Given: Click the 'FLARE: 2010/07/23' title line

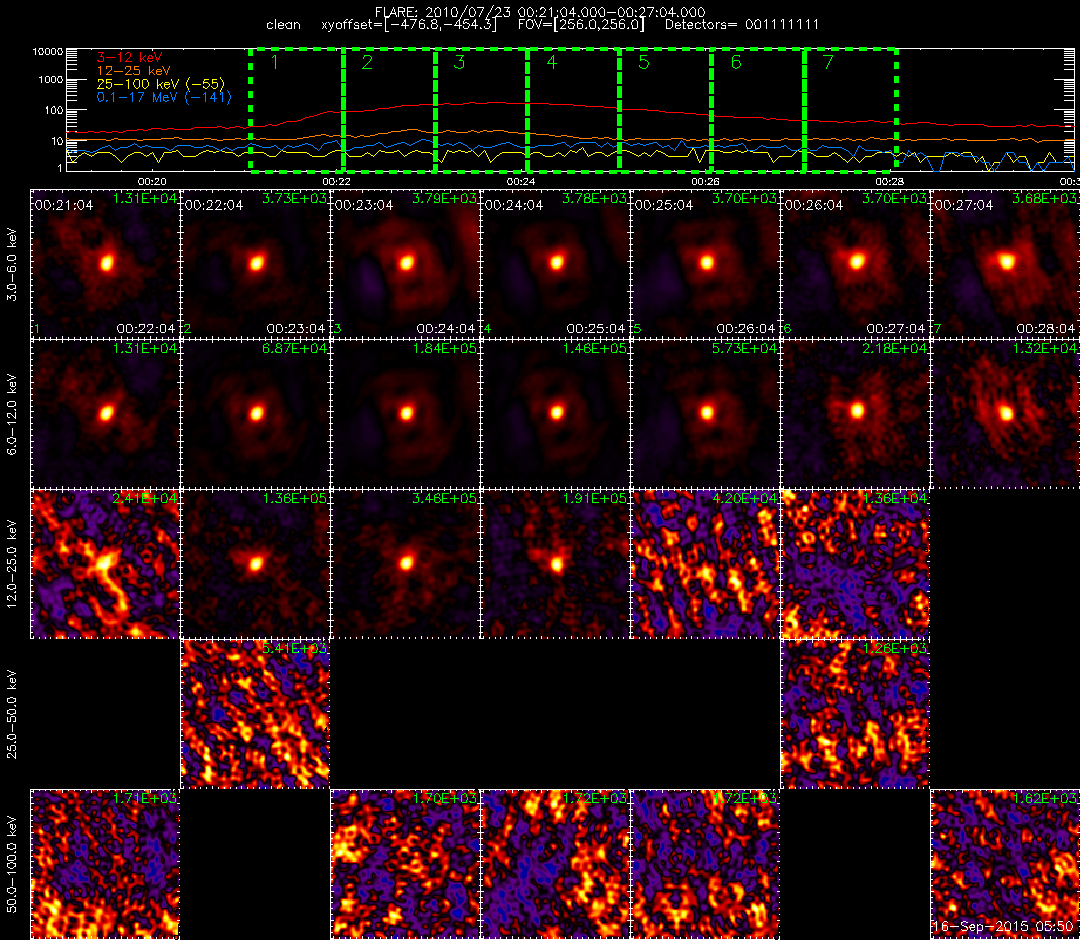Looking at the screenshot, I should point(539,12).
